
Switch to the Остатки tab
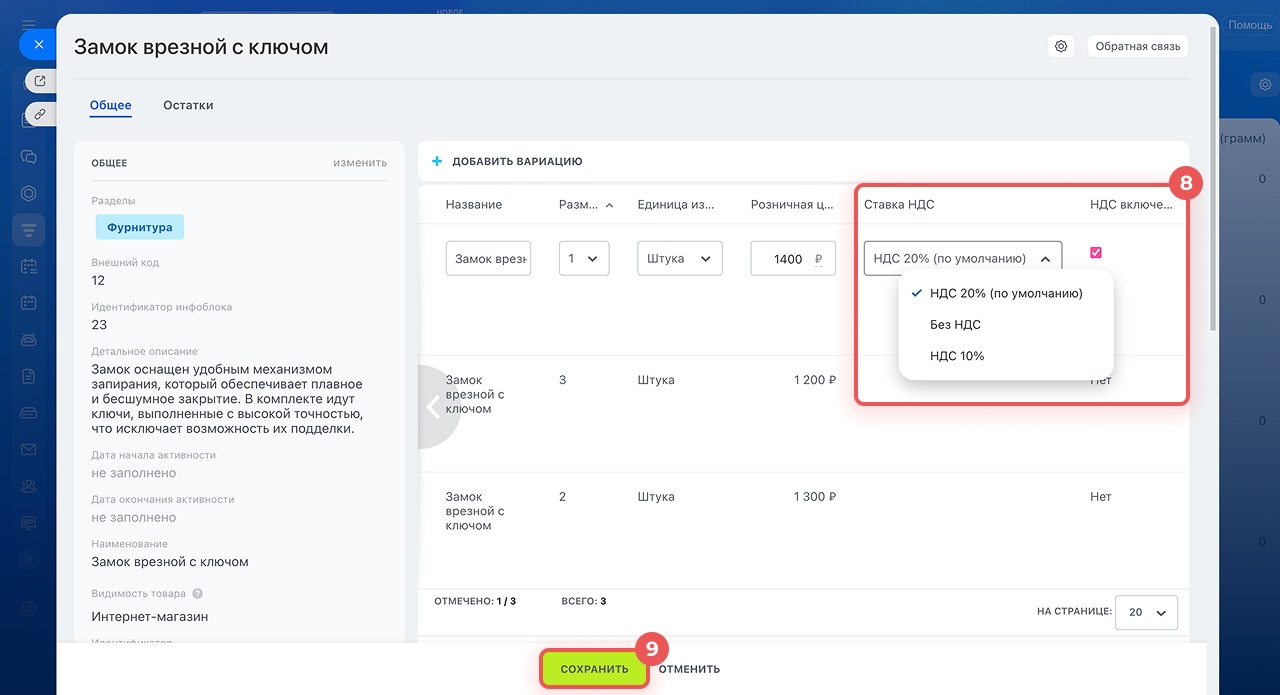point(188,105)
